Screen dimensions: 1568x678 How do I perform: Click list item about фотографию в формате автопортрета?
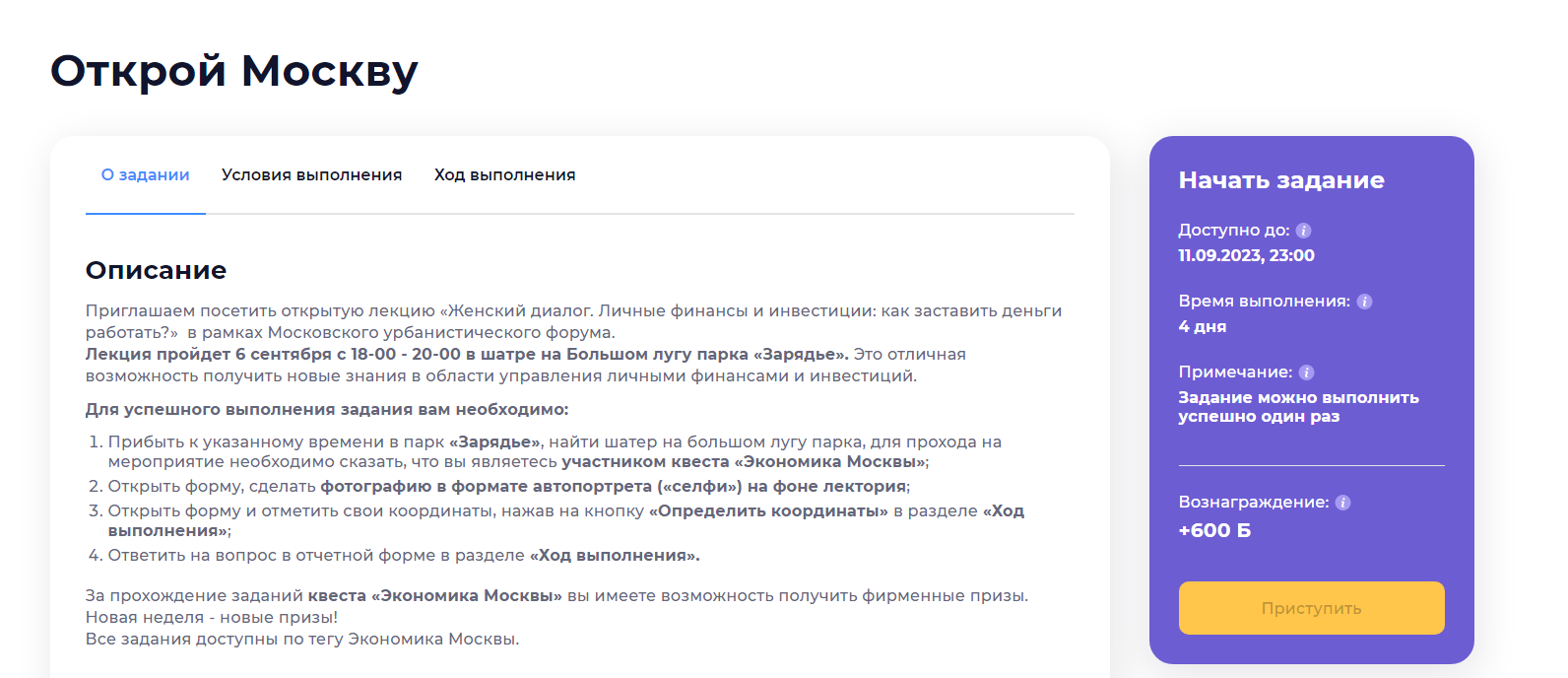[509, 486]
